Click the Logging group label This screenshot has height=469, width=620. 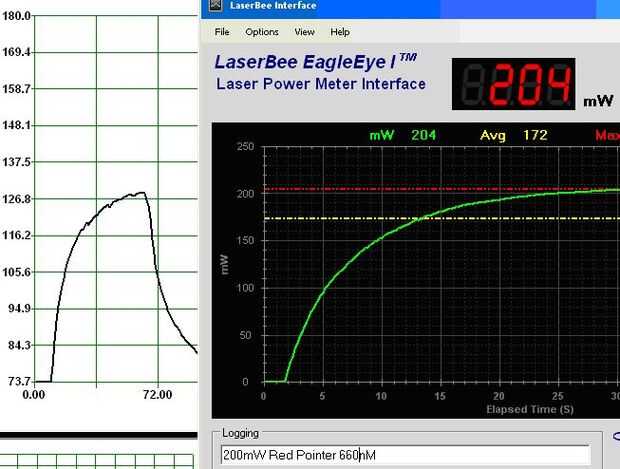coord(240,433)
